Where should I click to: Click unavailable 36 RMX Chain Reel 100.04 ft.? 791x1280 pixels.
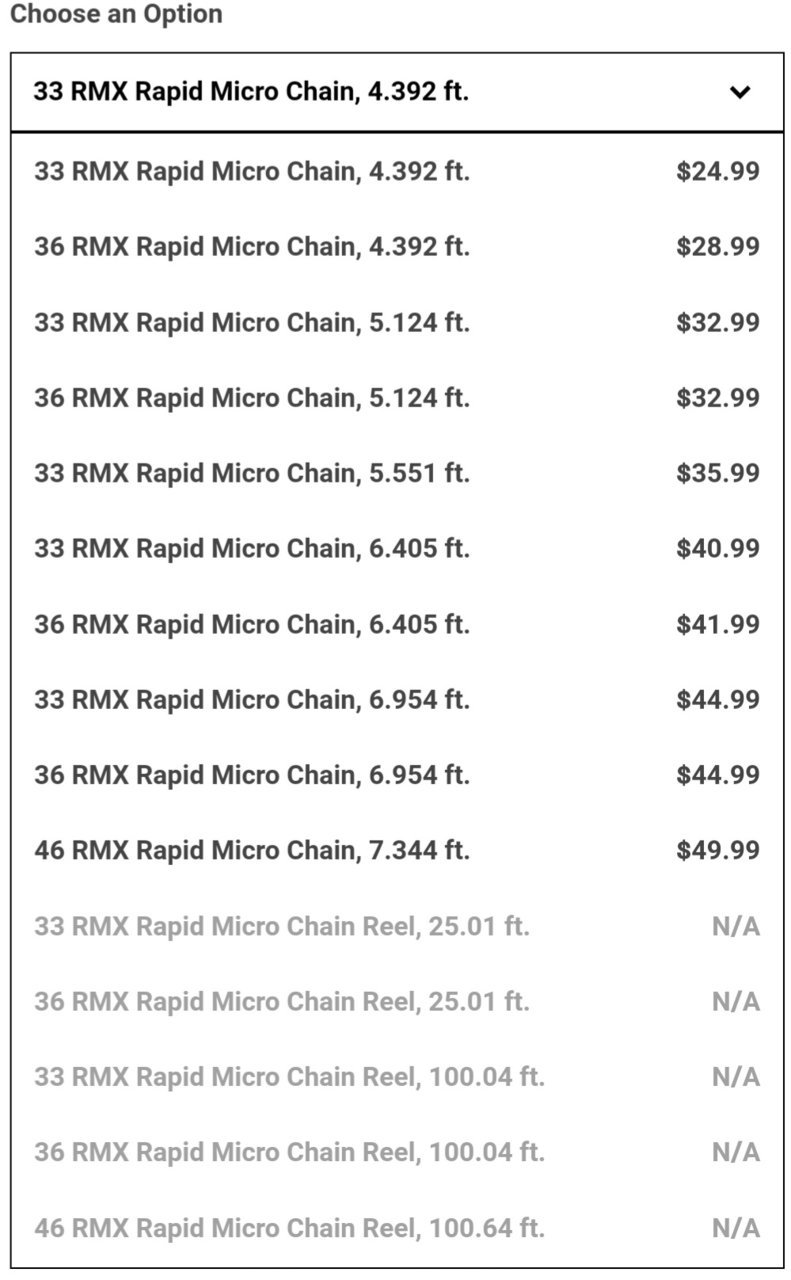pyautogui.click(x=397, y=1152)
